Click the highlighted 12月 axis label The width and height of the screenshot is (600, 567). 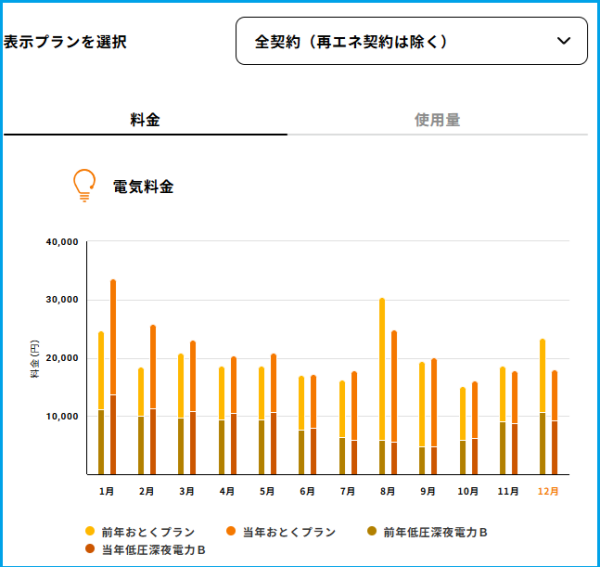tap(549, 491)
